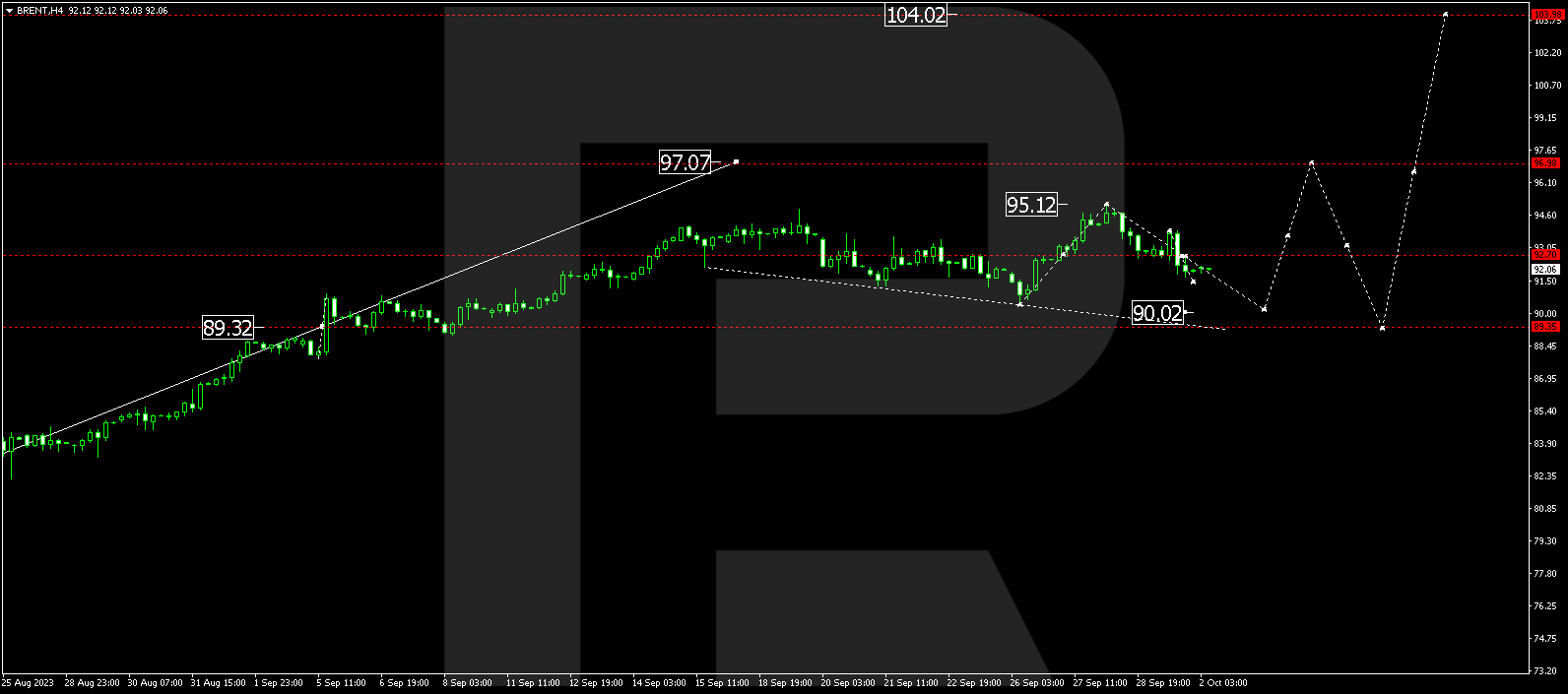Click the red 96.98 level tag on axis

click(1545, 163)
